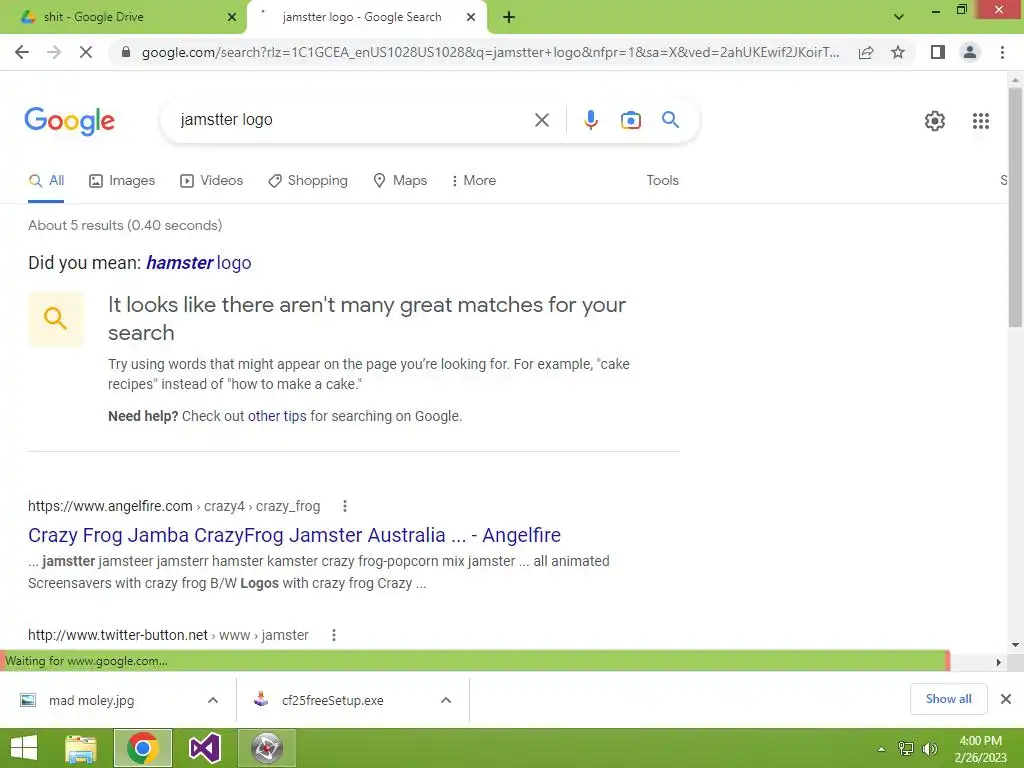Bookmark this page with star icon
Screen dimensions: 1024x768
pos(898,52)
